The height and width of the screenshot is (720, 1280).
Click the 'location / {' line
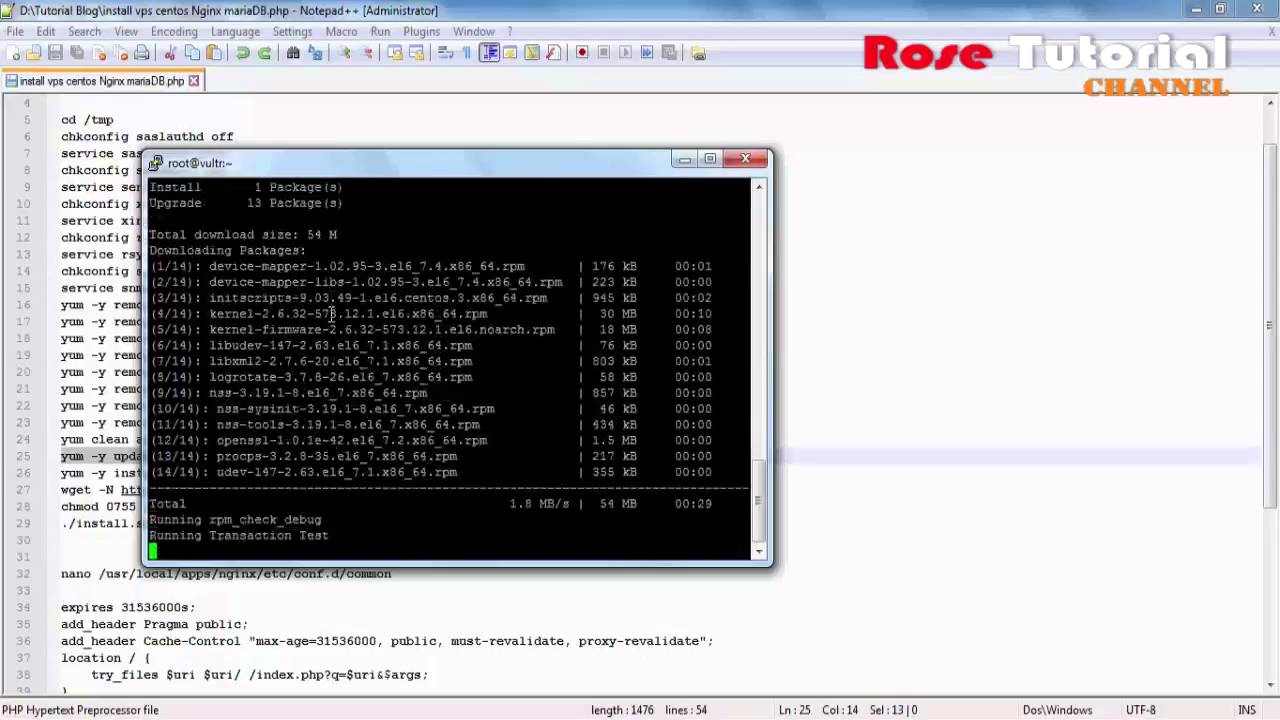105,658
